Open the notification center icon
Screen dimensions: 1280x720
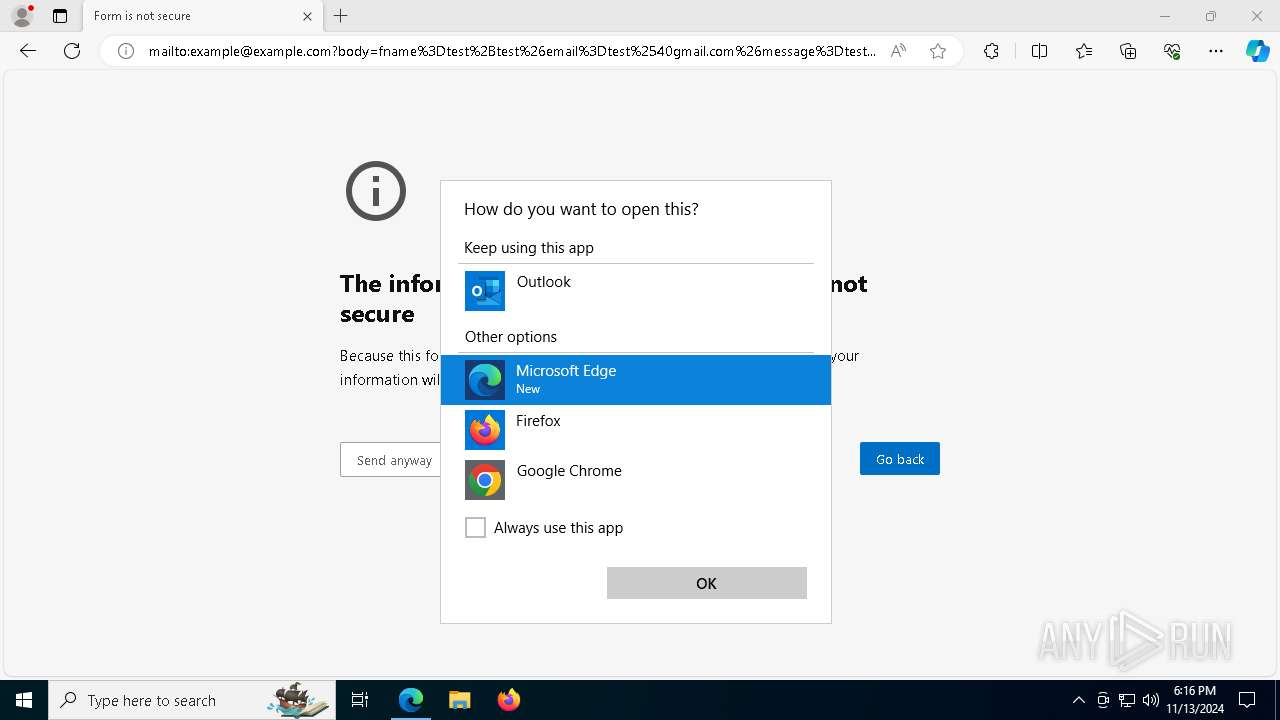click(x=1248, y=700)
